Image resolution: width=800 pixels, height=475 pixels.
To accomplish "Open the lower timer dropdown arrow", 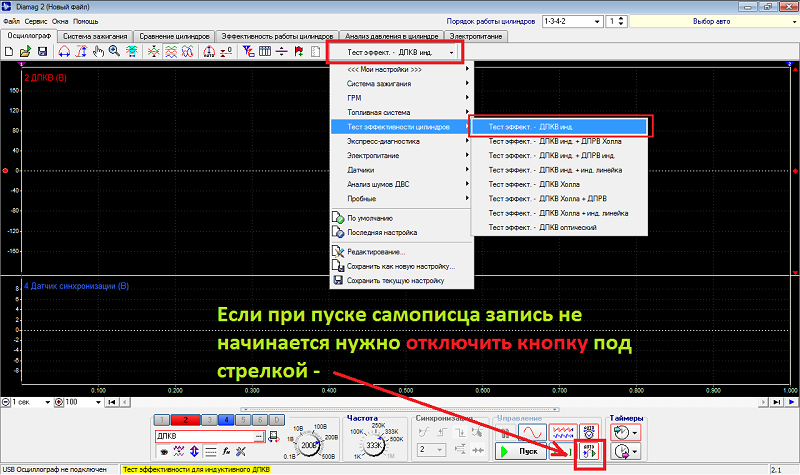I will (x=635, y=452).
